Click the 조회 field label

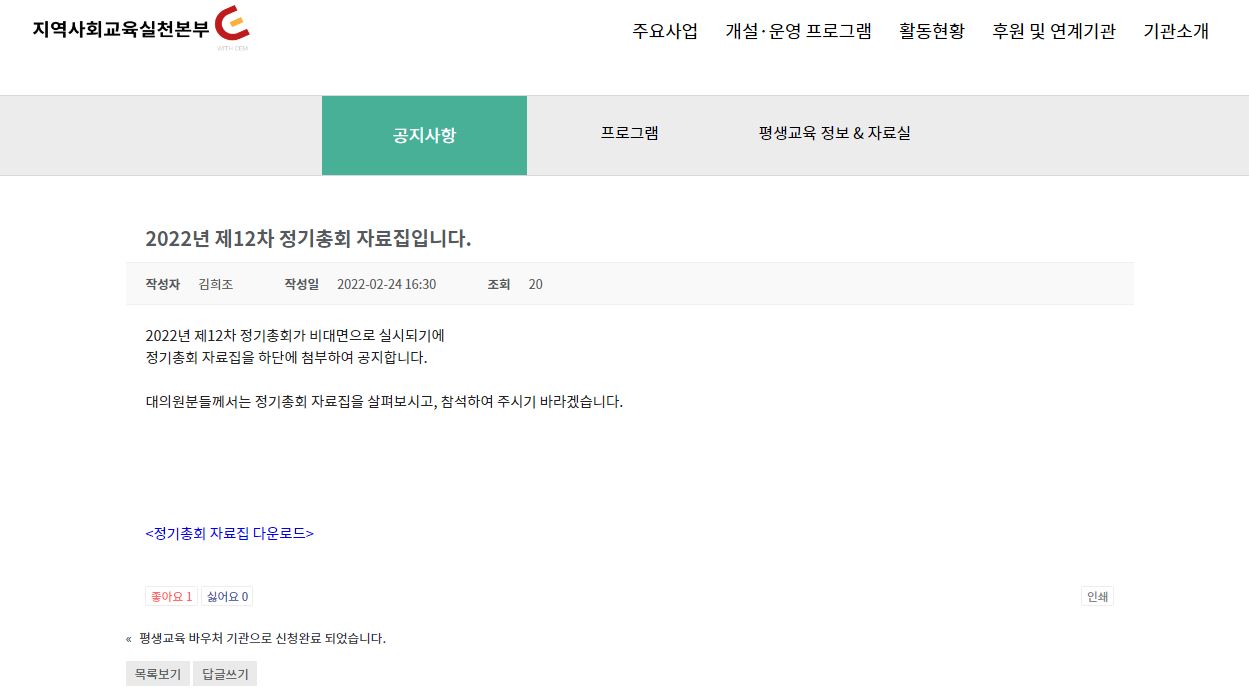click(499, 284)
